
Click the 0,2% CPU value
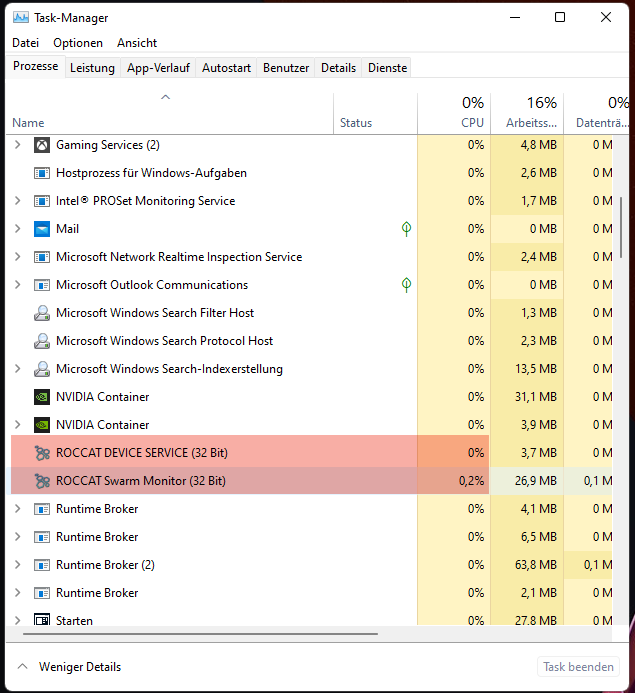point(471,481)
